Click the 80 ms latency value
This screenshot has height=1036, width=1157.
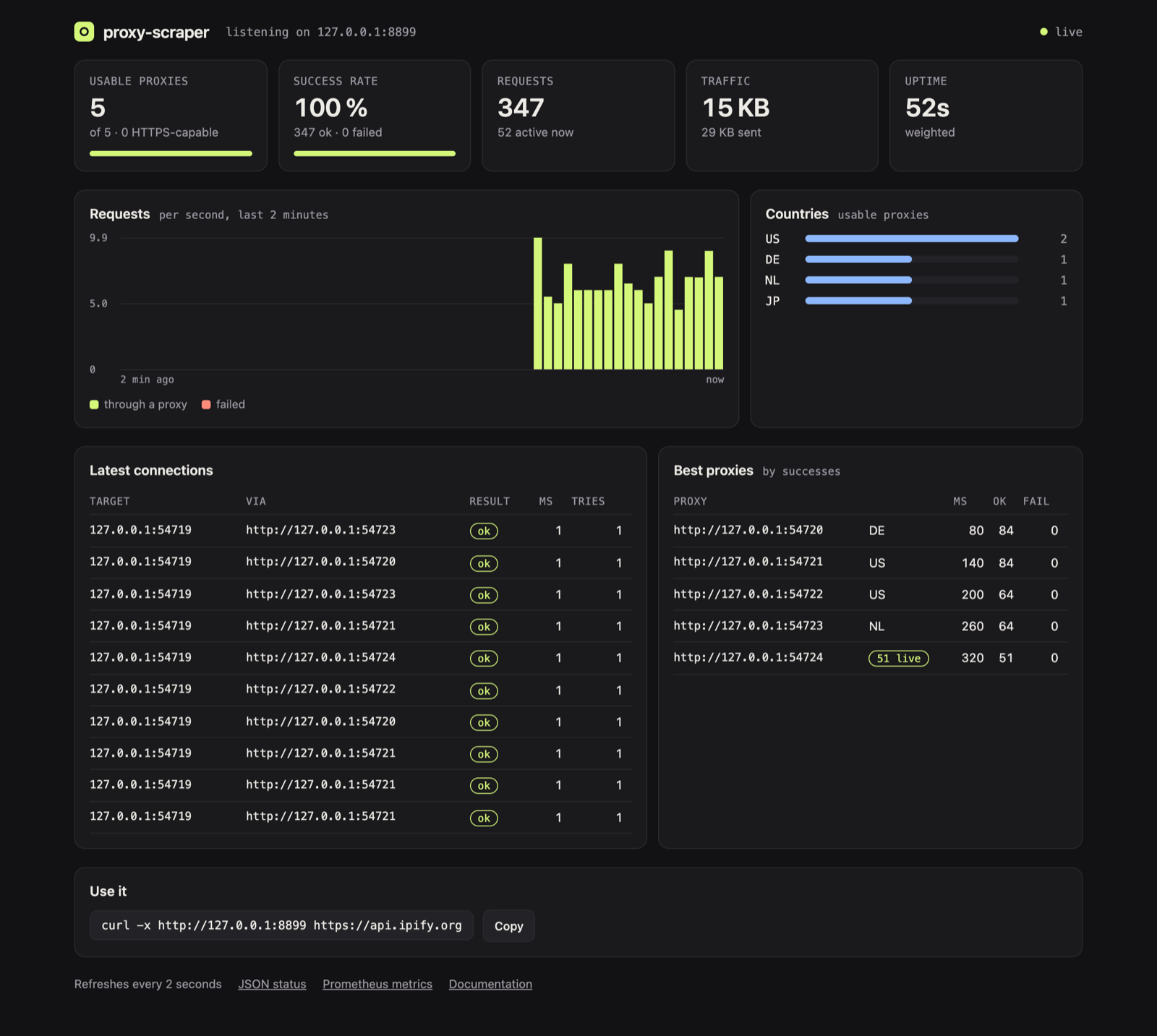pyautogui.click(x=976, y=531)
